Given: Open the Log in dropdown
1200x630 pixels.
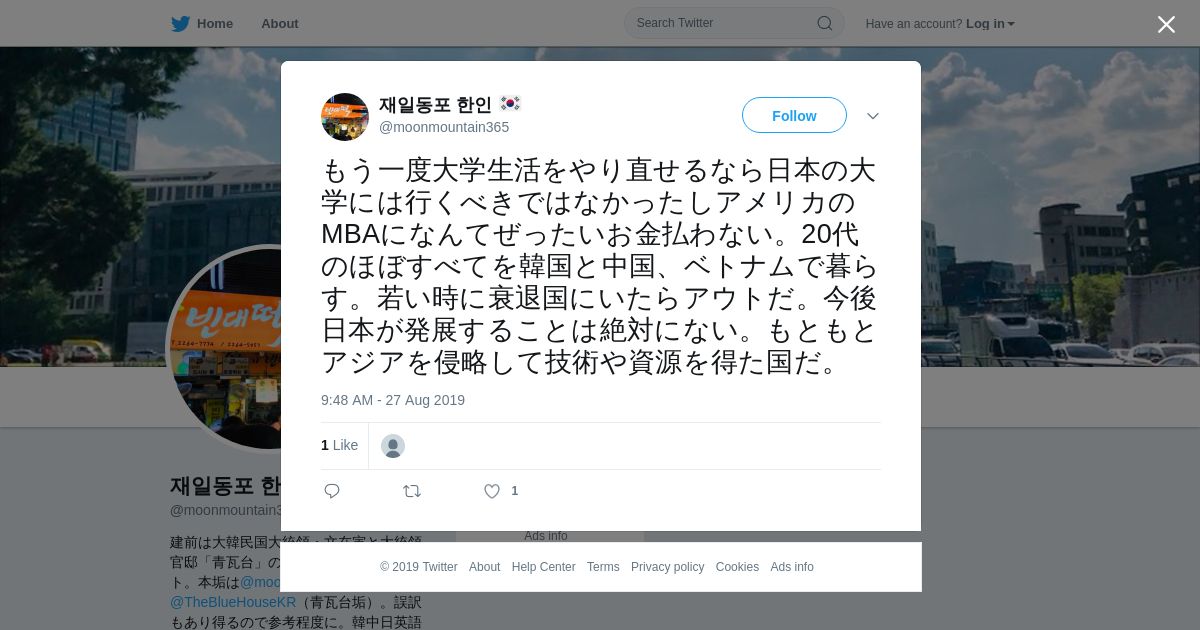Looking at the screenshot, I should click(x=990, y=23).
